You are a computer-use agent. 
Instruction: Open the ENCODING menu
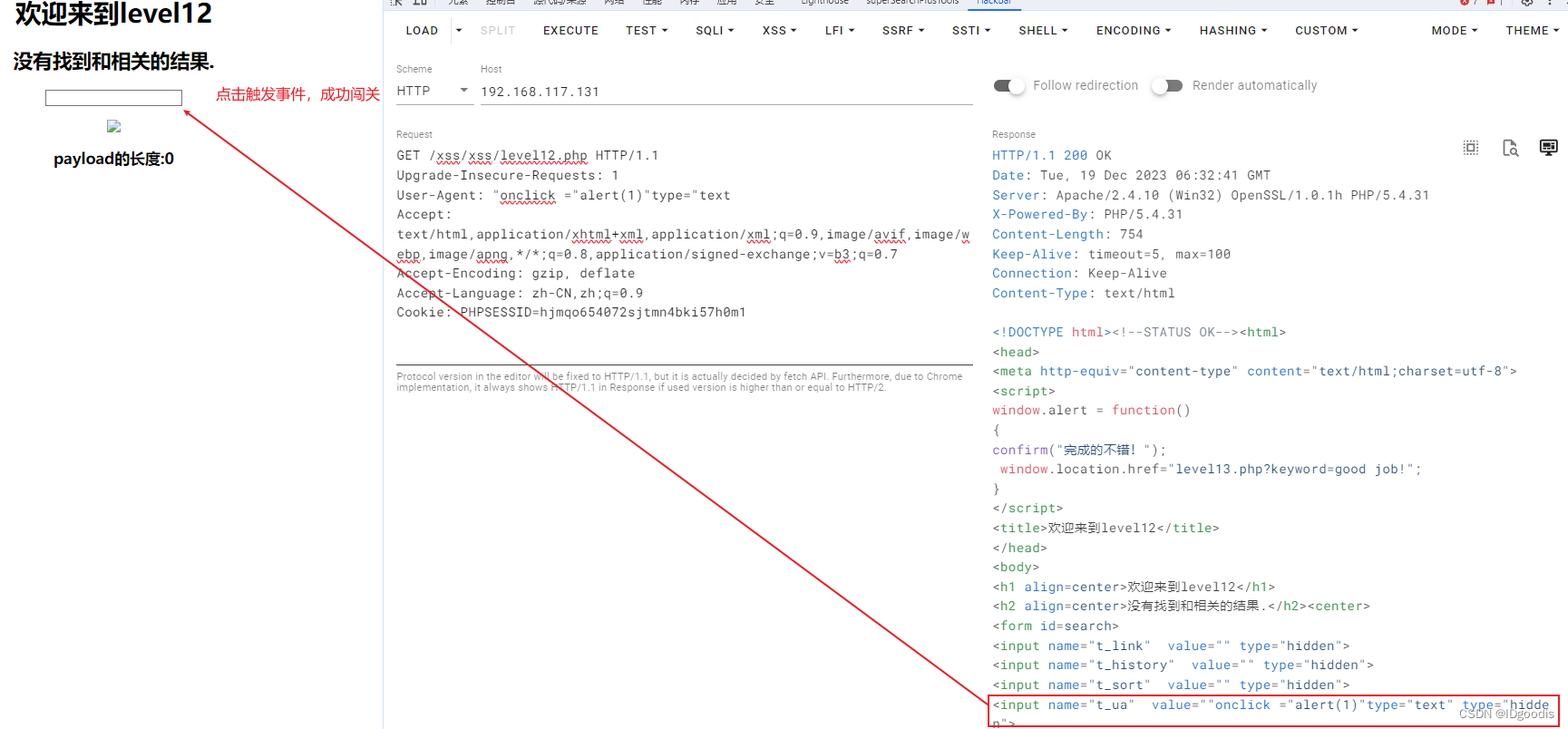(x=1134, y=31)
